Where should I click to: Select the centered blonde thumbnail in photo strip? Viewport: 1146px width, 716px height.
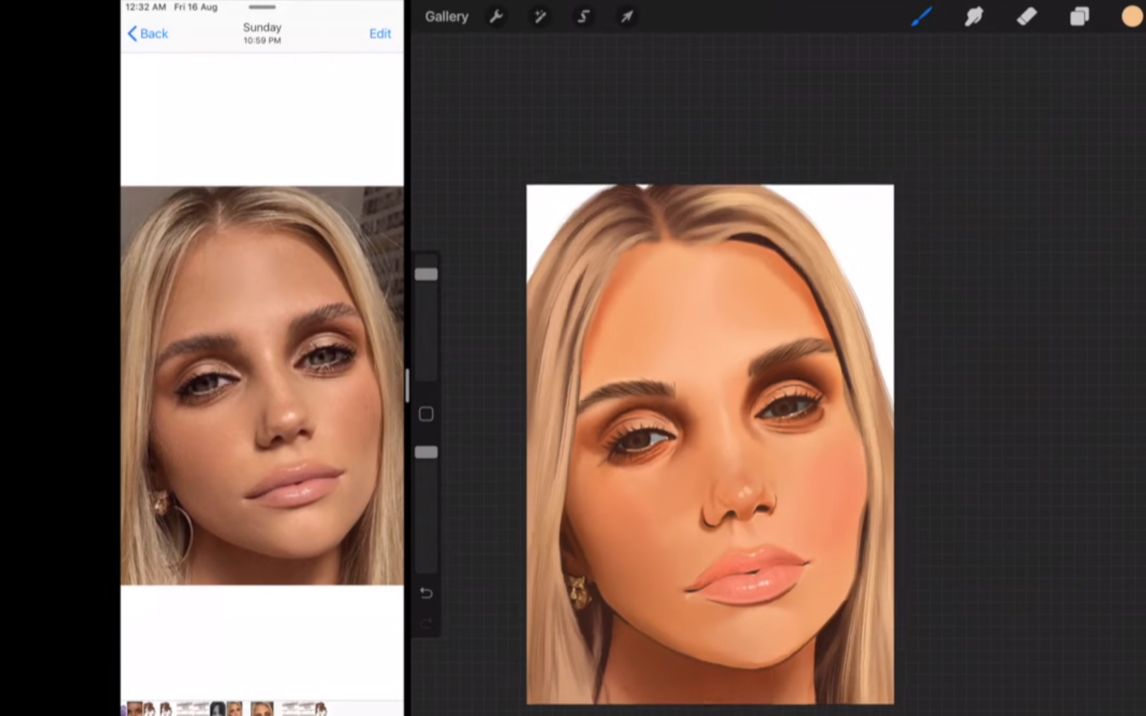point(262,709)
